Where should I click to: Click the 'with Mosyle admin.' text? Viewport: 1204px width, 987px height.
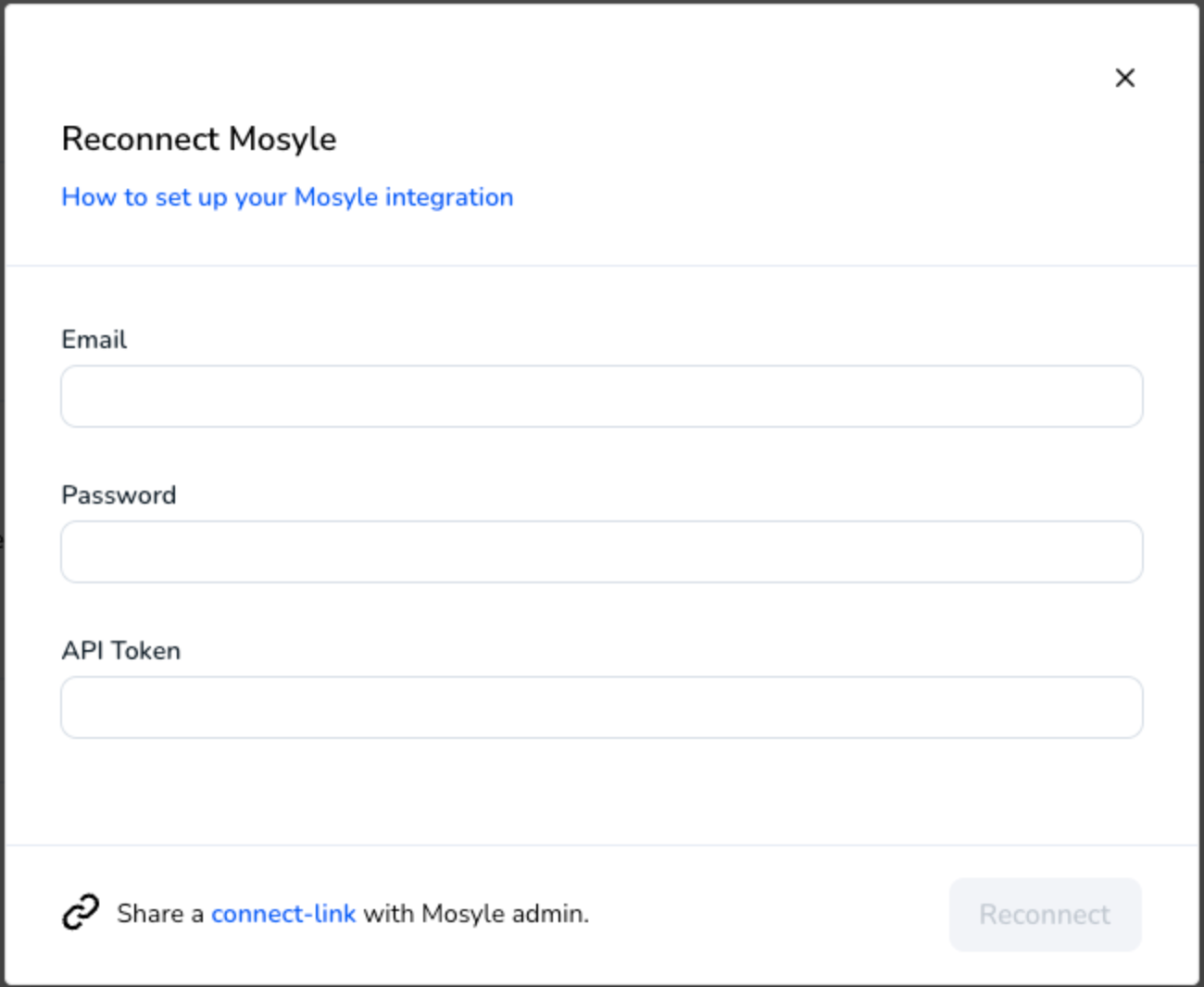476,914
